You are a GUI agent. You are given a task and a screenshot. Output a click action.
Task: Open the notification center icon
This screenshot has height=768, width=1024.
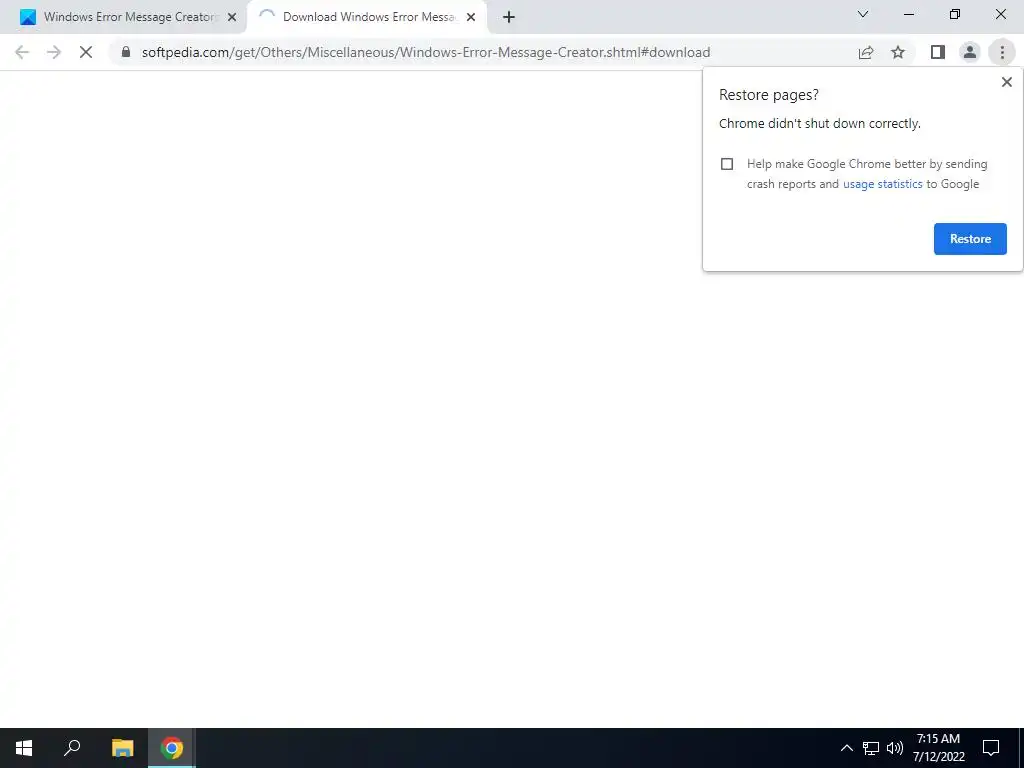pos(991,748)
